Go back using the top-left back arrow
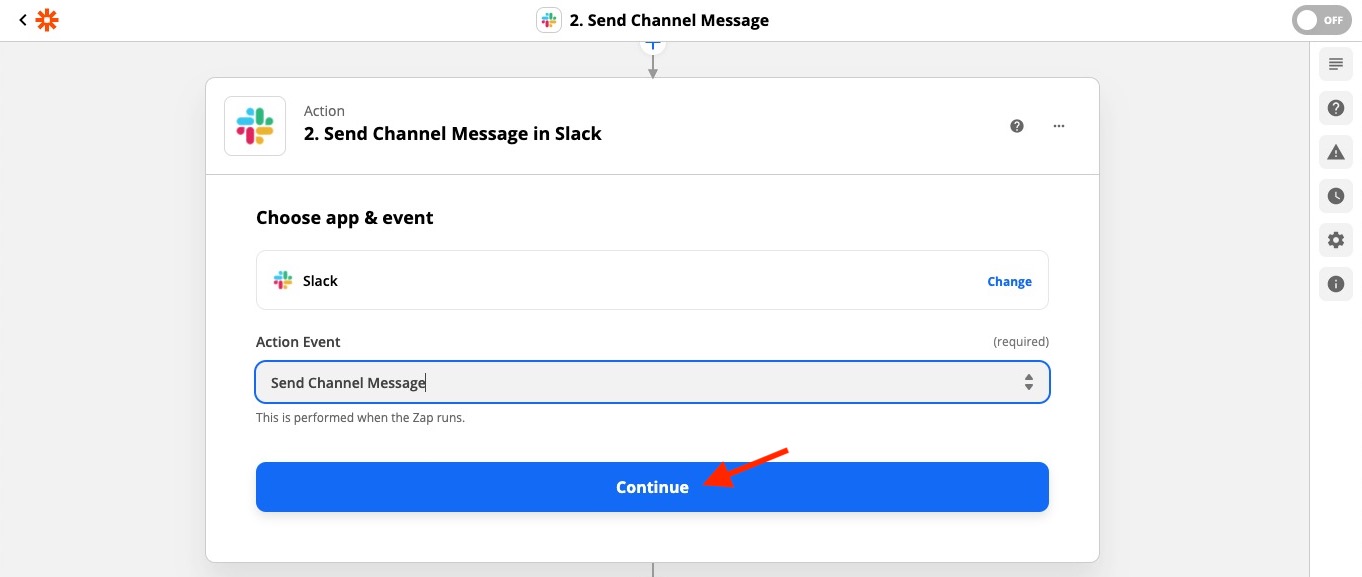The height and width of the screenshot is (577, 1362). click(22, 20)
